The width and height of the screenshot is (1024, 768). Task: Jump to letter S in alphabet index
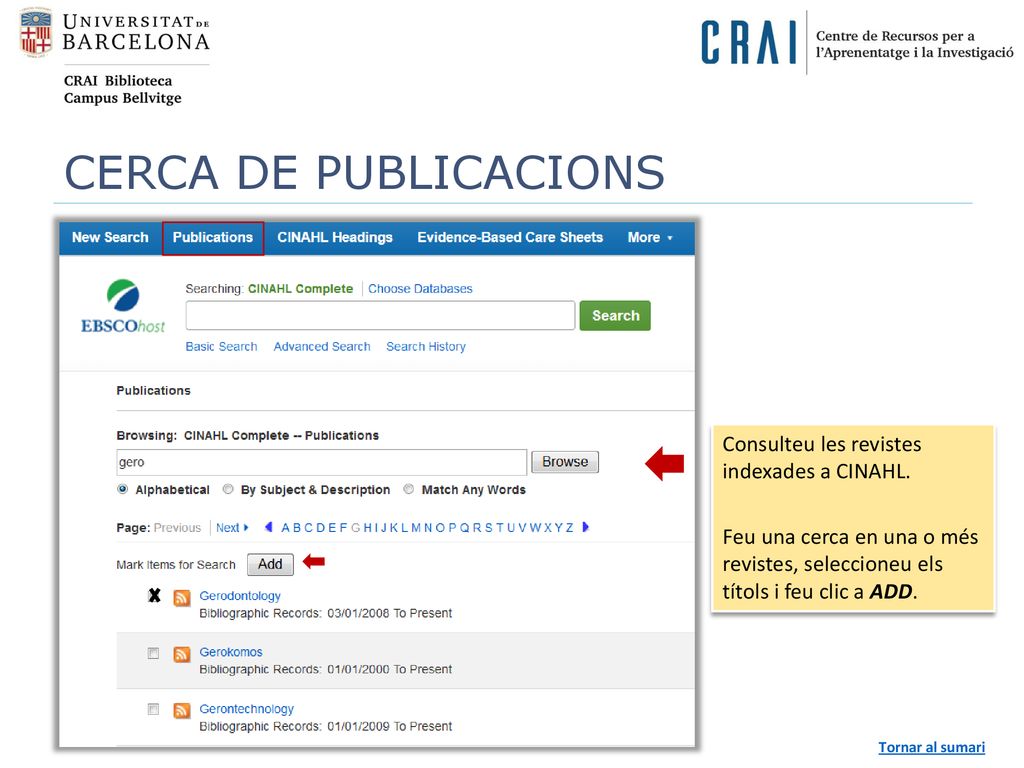click(488, 528)
